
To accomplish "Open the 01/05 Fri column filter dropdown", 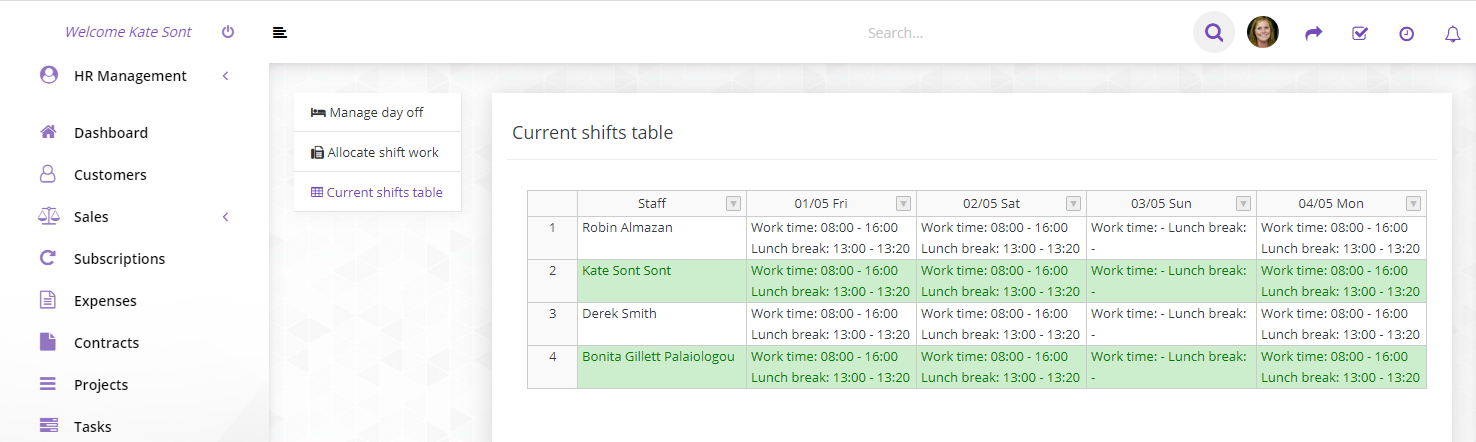I will pyautogui.click(x=903, y=204).
